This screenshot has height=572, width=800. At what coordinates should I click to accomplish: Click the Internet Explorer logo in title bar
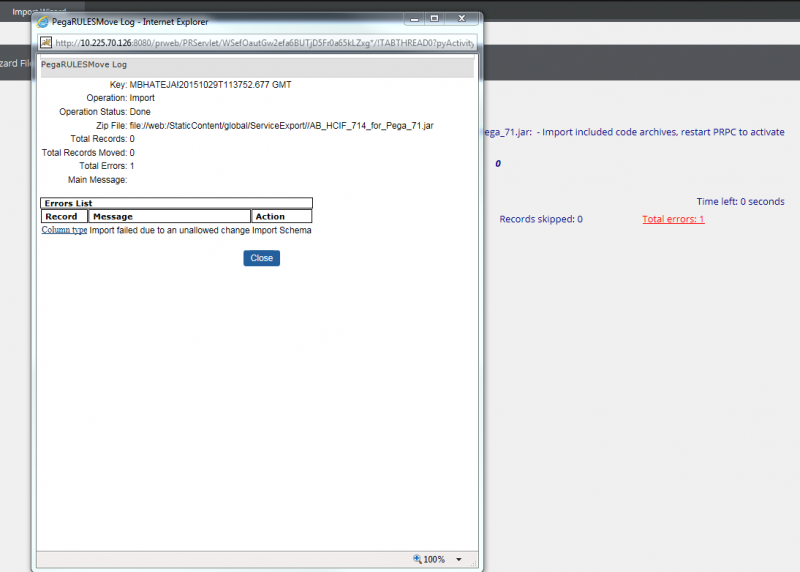[43, 22]
